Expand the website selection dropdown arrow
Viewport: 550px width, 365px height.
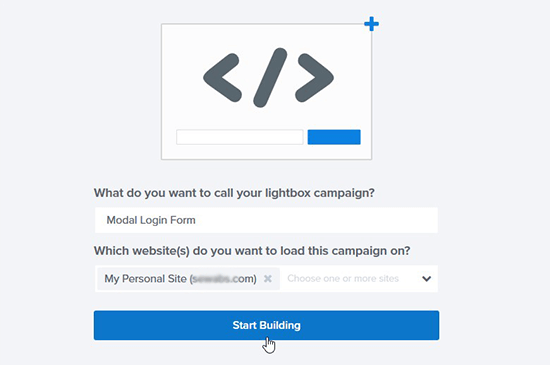point(427,279)
